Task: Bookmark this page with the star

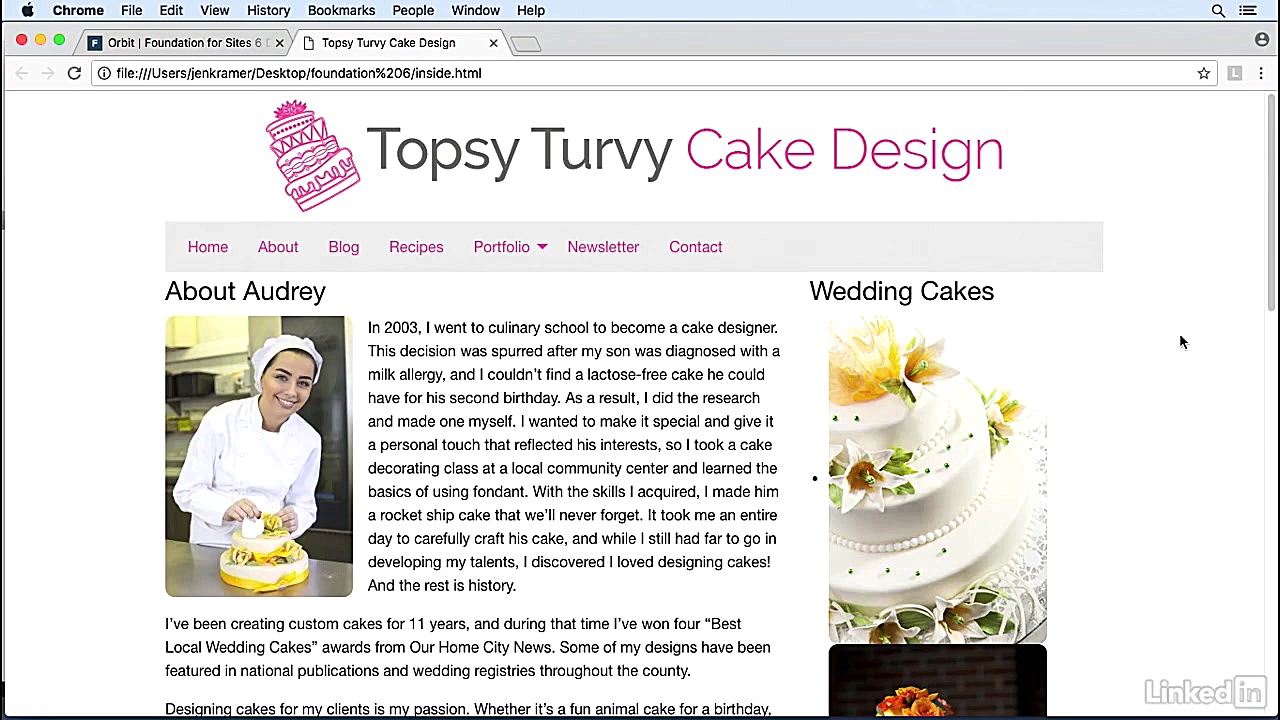Action: 1204,73
